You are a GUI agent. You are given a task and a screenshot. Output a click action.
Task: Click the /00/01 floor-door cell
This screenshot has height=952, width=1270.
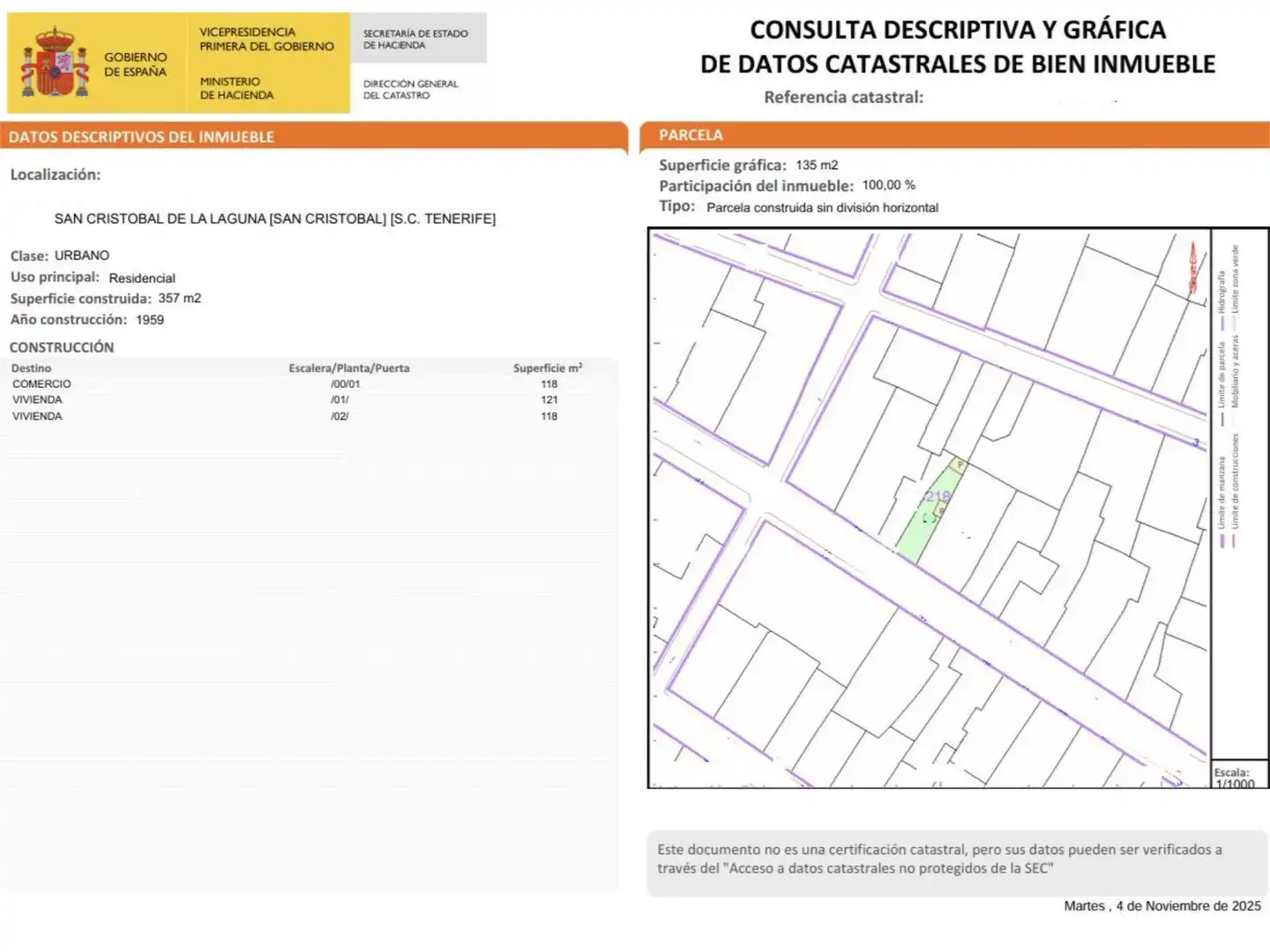[x=346, y=384]
